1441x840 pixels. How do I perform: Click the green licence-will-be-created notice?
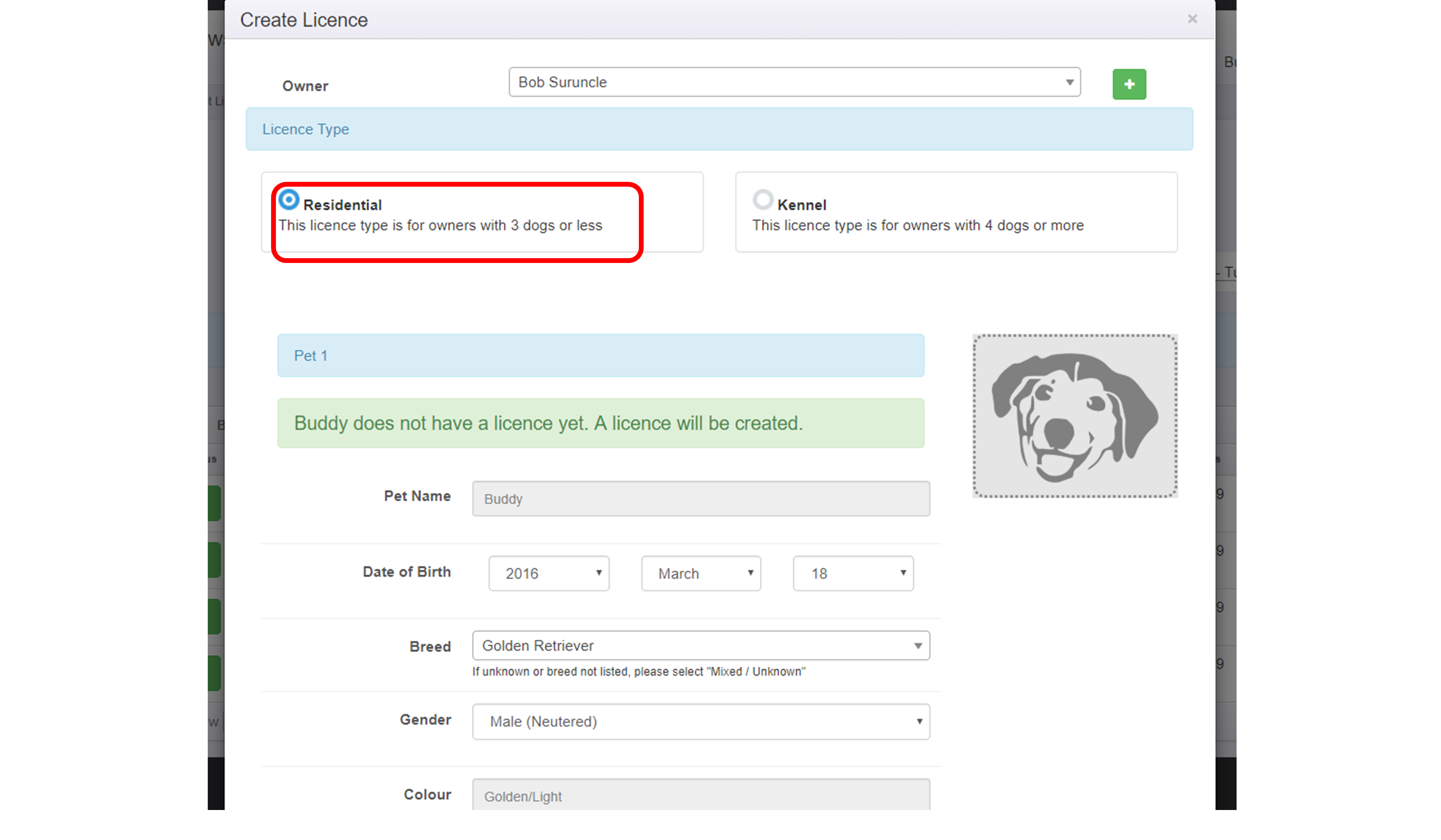600,423
